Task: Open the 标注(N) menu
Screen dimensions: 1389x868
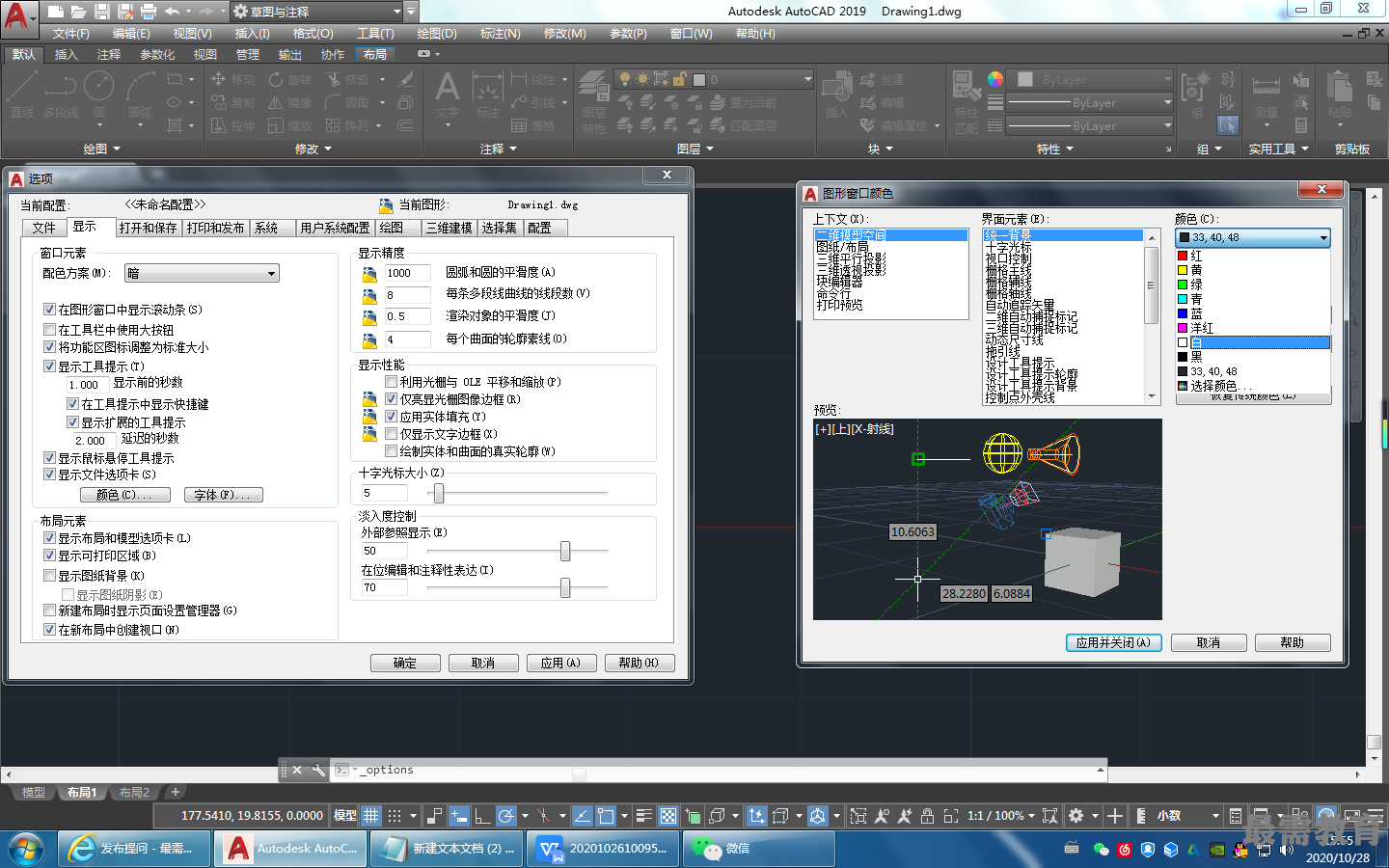Action: [x=501, y=34]
